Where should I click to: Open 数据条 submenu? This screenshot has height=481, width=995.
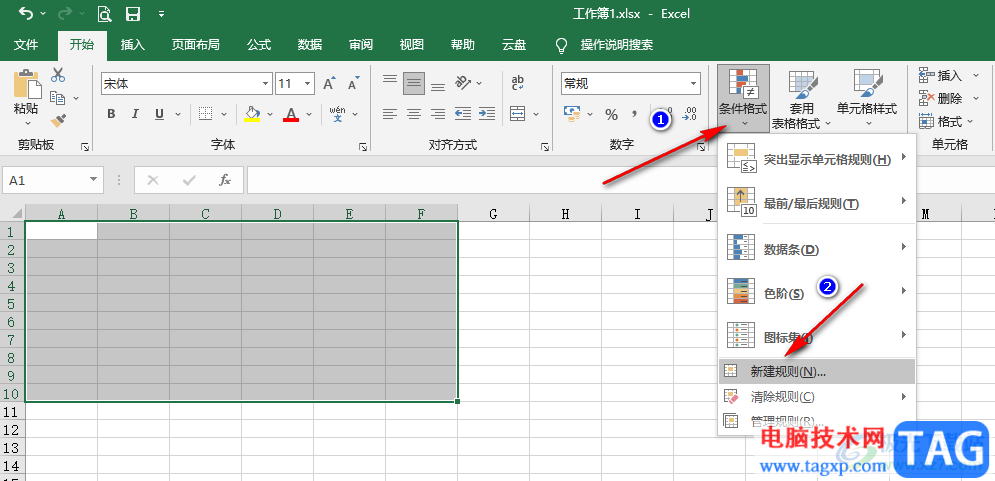tap(817, 249)
